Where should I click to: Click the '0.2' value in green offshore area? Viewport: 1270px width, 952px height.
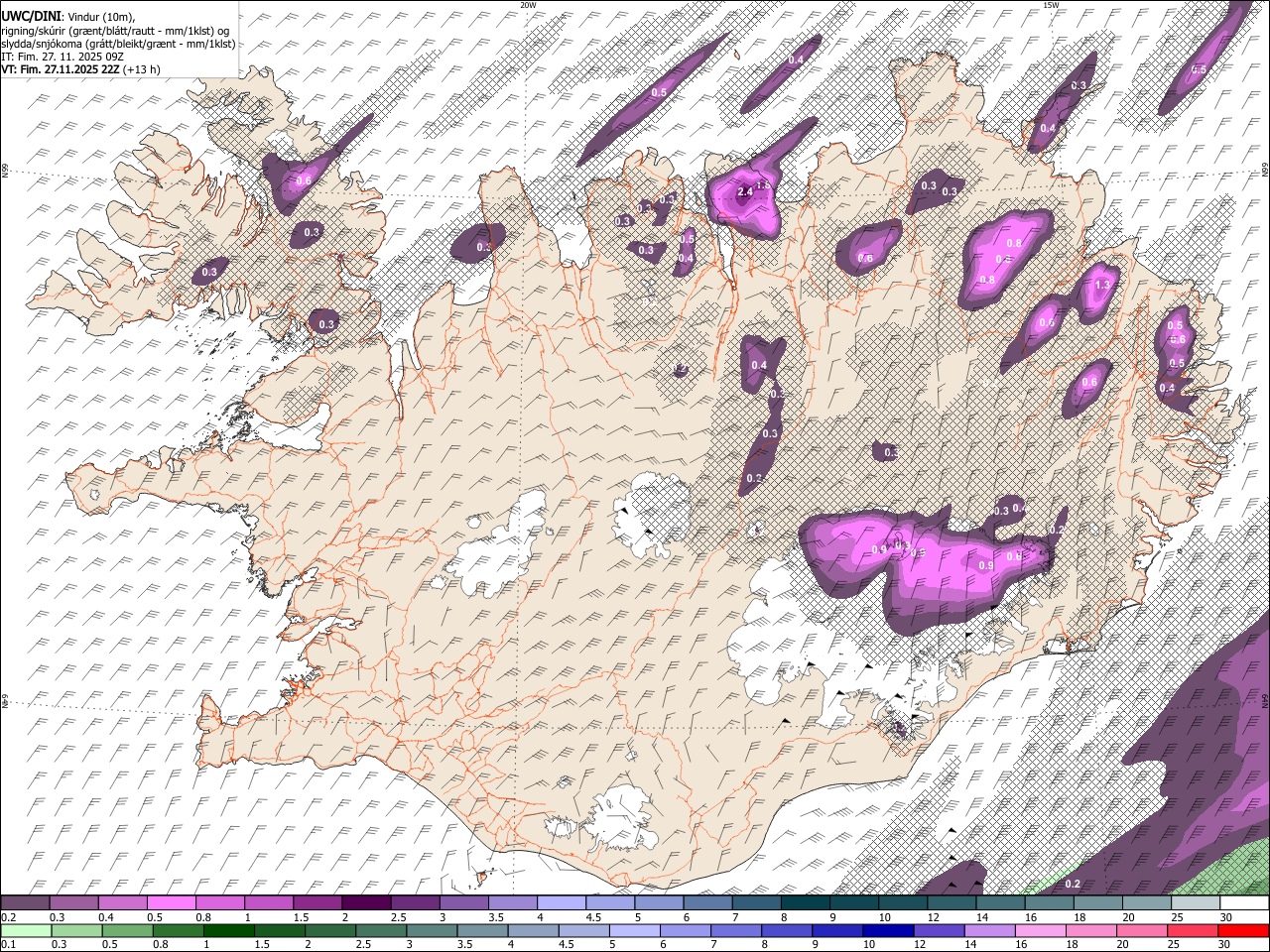[1073, 884]
